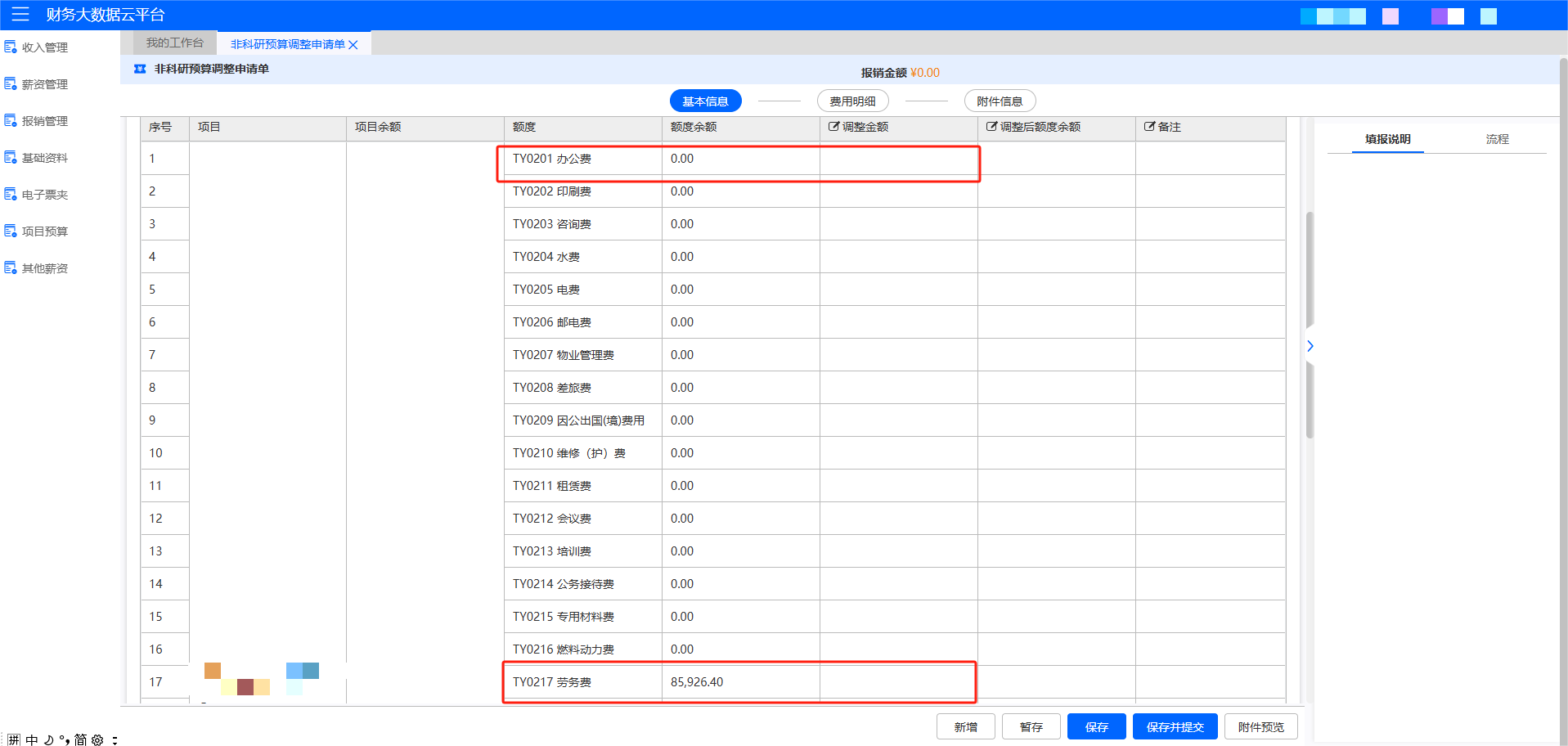Click 调整金额 cell for TY0208 差旅费
The width and height of the screenshot is (1568, 746).
(898, 388)
